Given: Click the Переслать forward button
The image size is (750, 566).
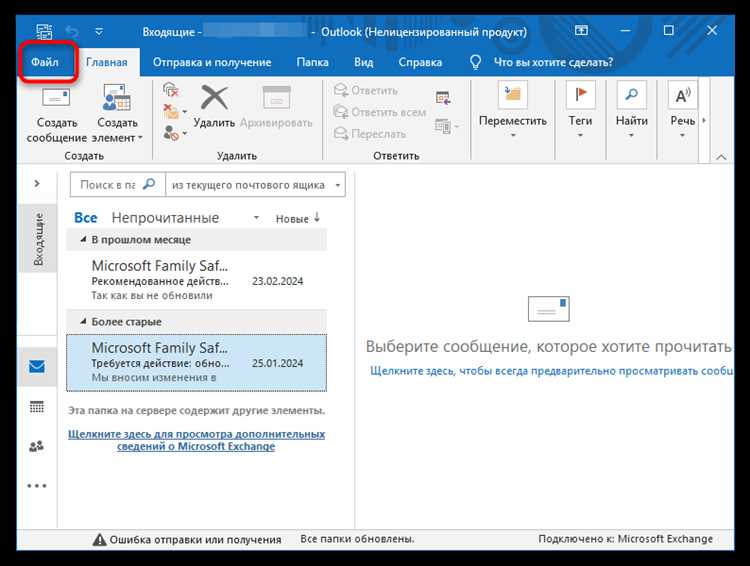Looking at the screenshot, I should [x=370, y=133].
